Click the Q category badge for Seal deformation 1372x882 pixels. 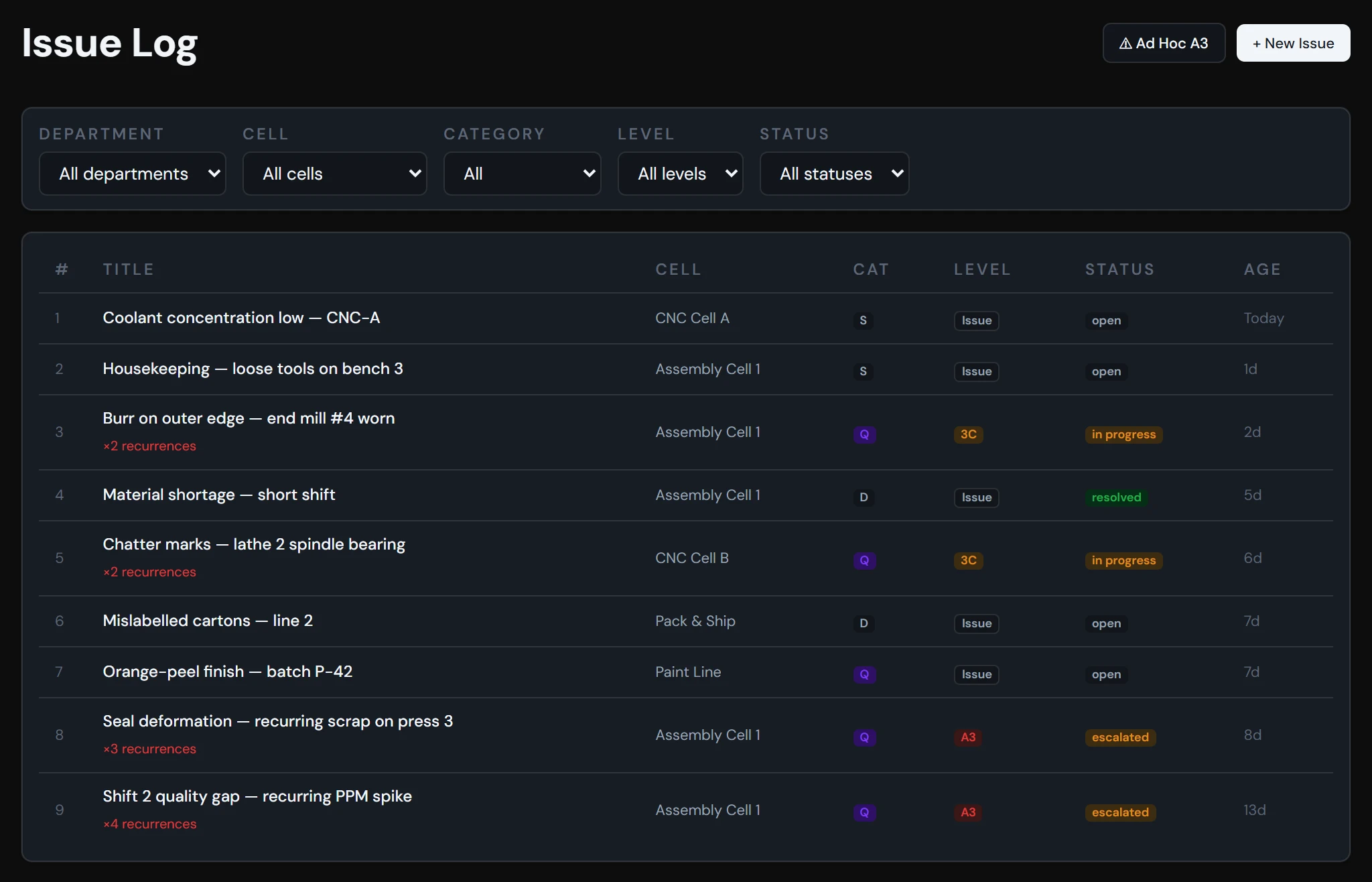[x=864, y=737]
